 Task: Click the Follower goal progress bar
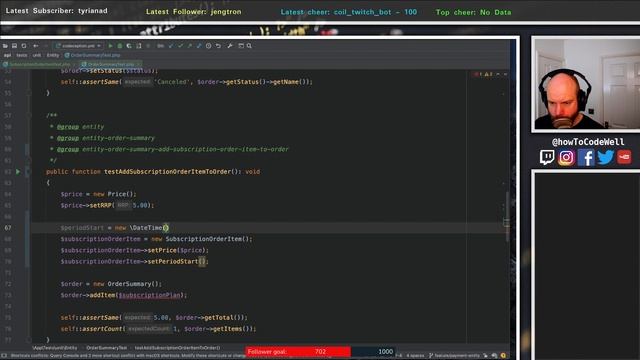[x=320, y=351]
